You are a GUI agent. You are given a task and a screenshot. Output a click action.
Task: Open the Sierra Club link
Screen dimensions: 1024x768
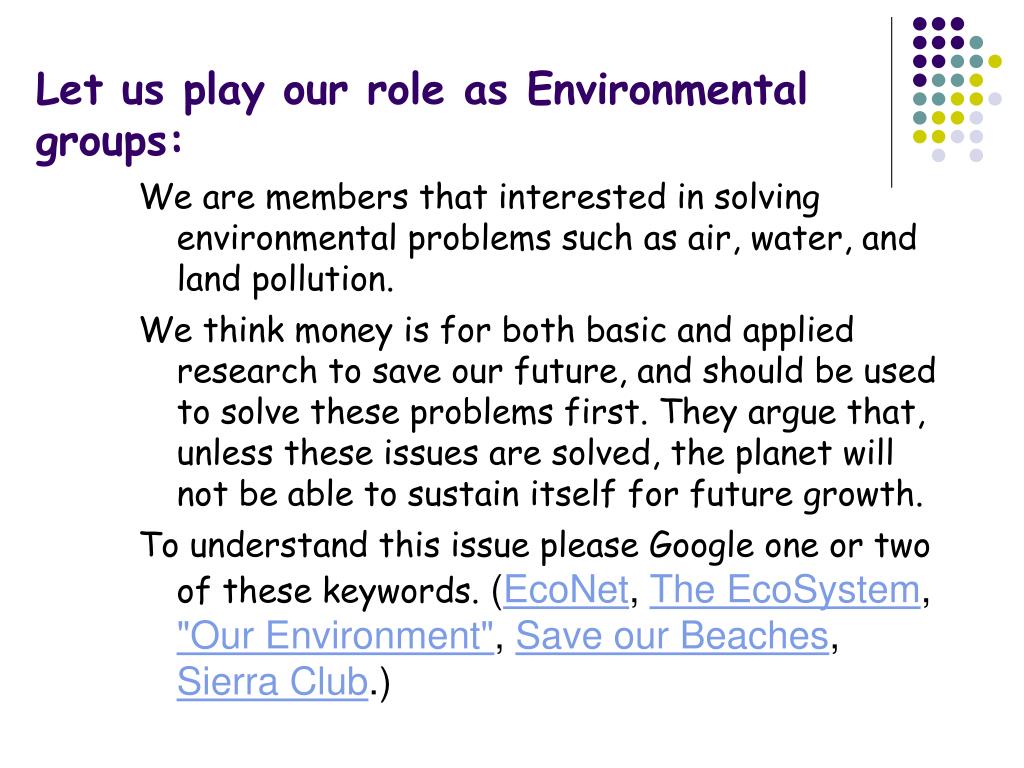273,682
